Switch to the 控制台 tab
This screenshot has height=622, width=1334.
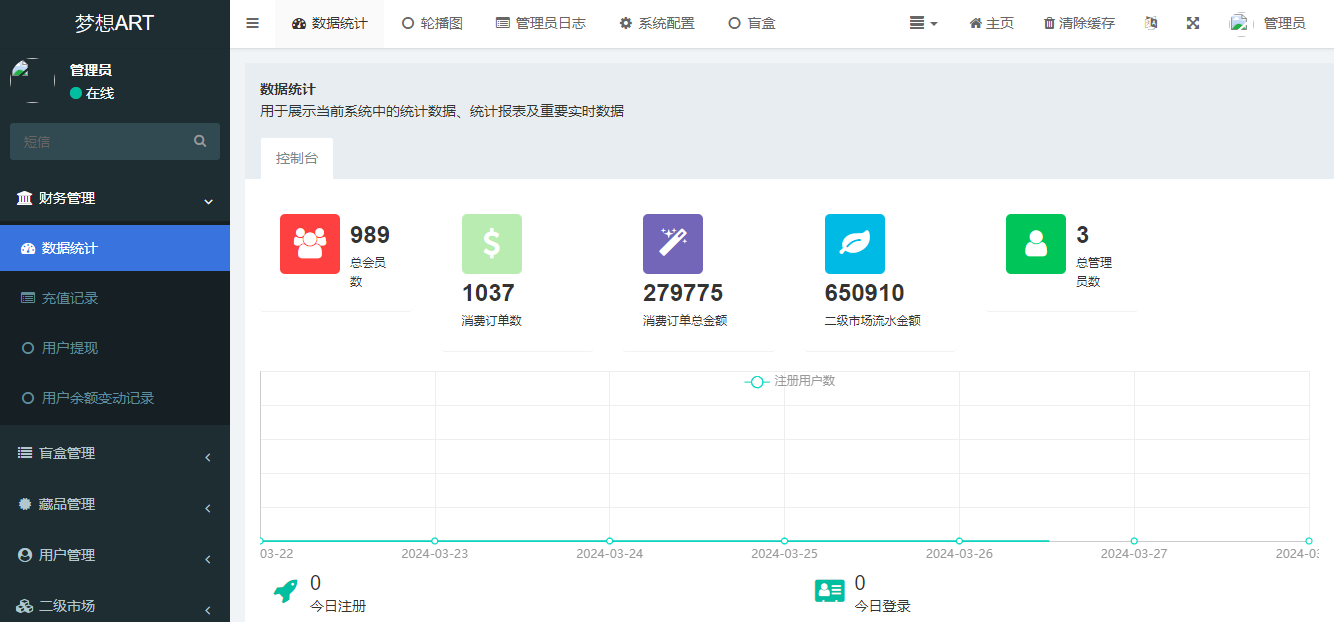(296, 158)
